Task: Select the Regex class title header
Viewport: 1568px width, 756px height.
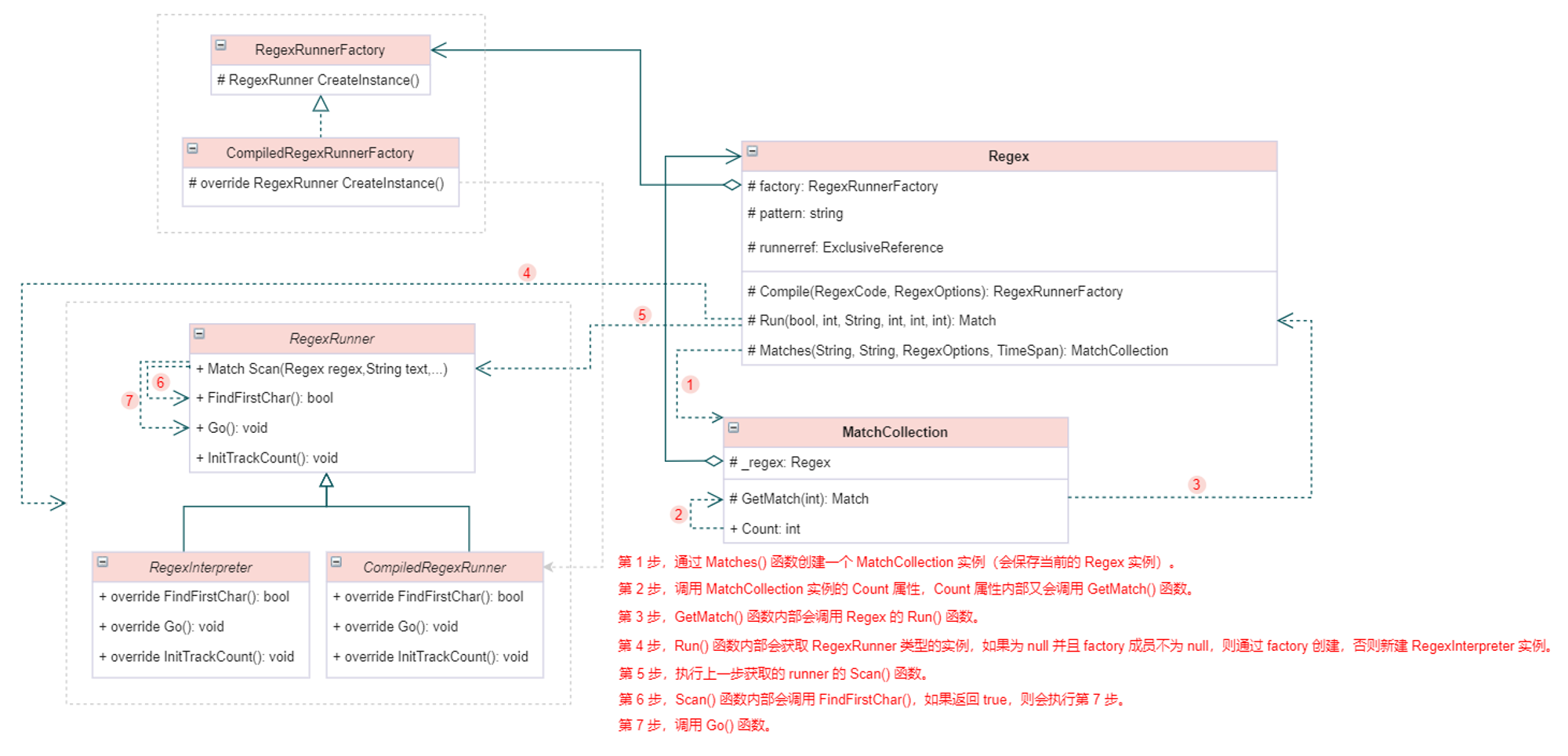Action: [x=1009, y=156]
